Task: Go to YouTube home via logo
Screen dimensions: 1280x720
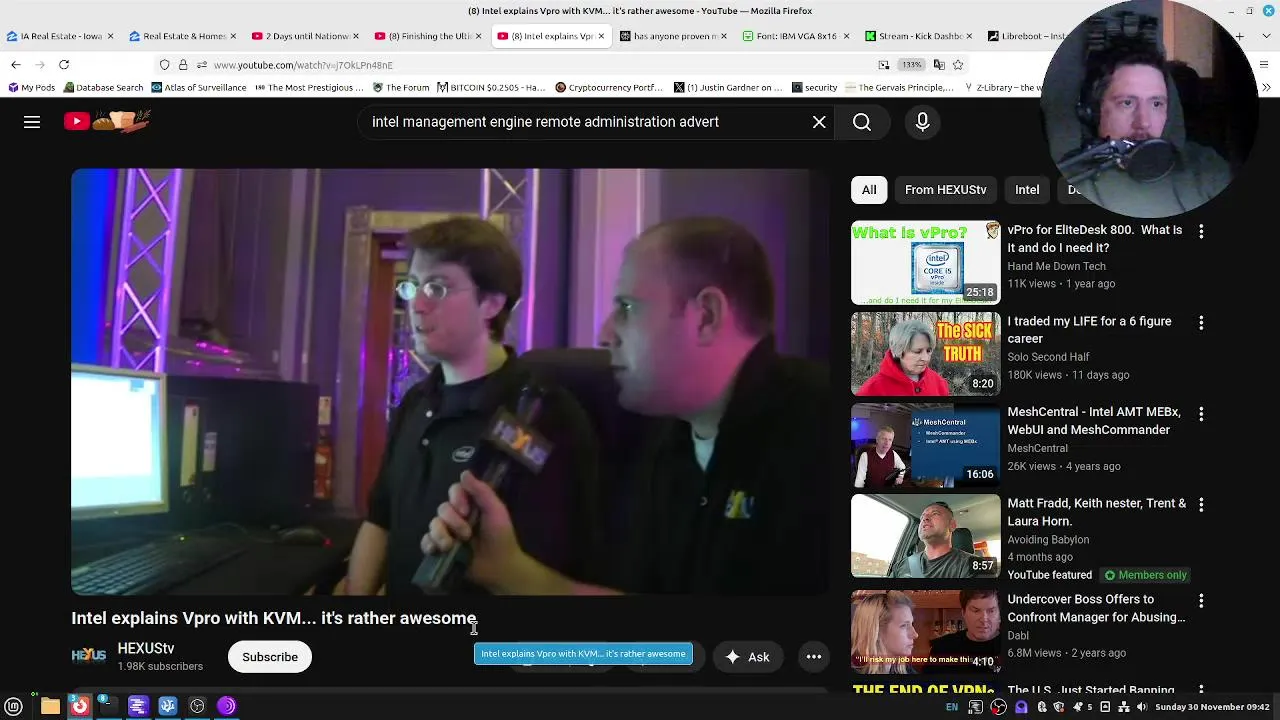Action: tap(107, 121)
